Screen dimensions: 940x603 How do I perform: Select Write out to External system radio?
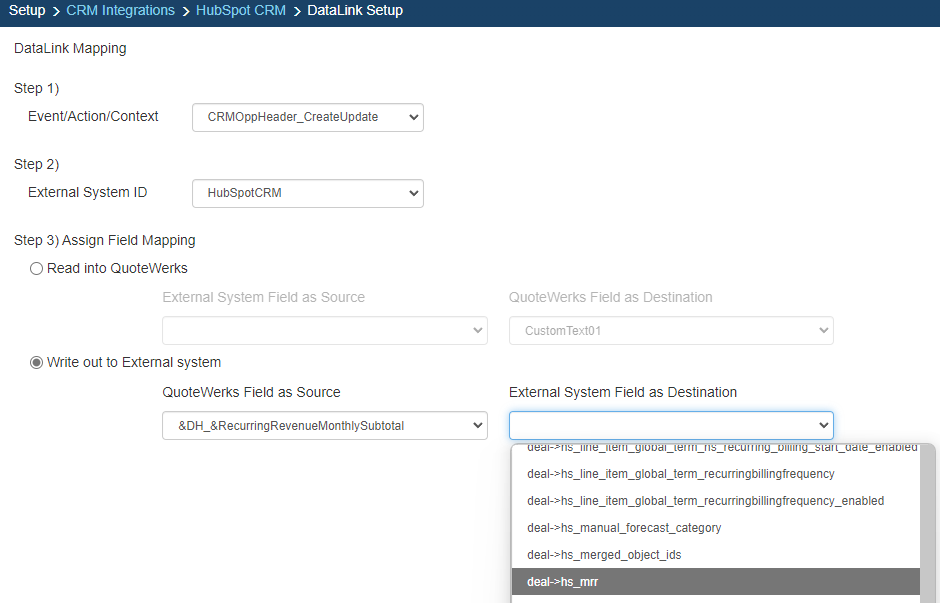[37, 362]
